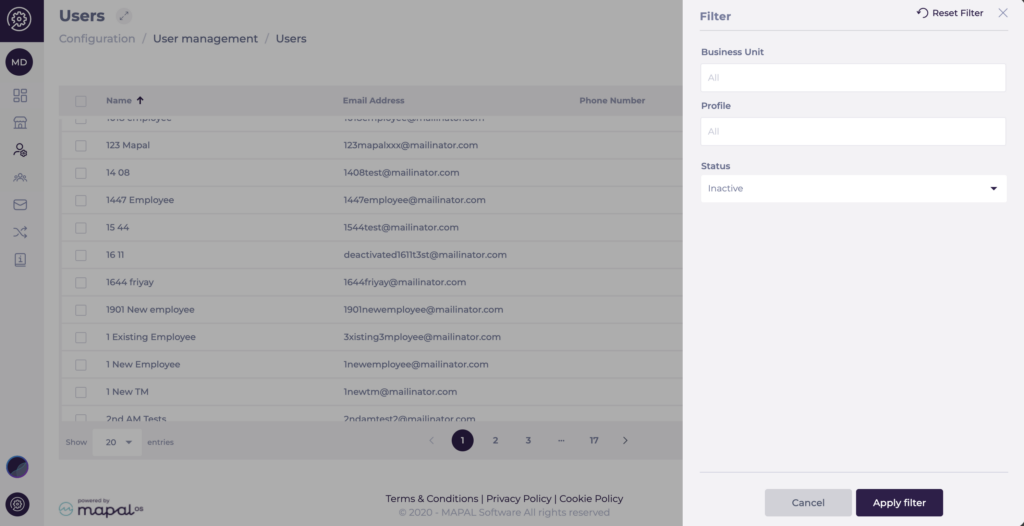Screen dimensions: 1024x526
Task: Click the Profile filter input field
Action: coord(853,131)
